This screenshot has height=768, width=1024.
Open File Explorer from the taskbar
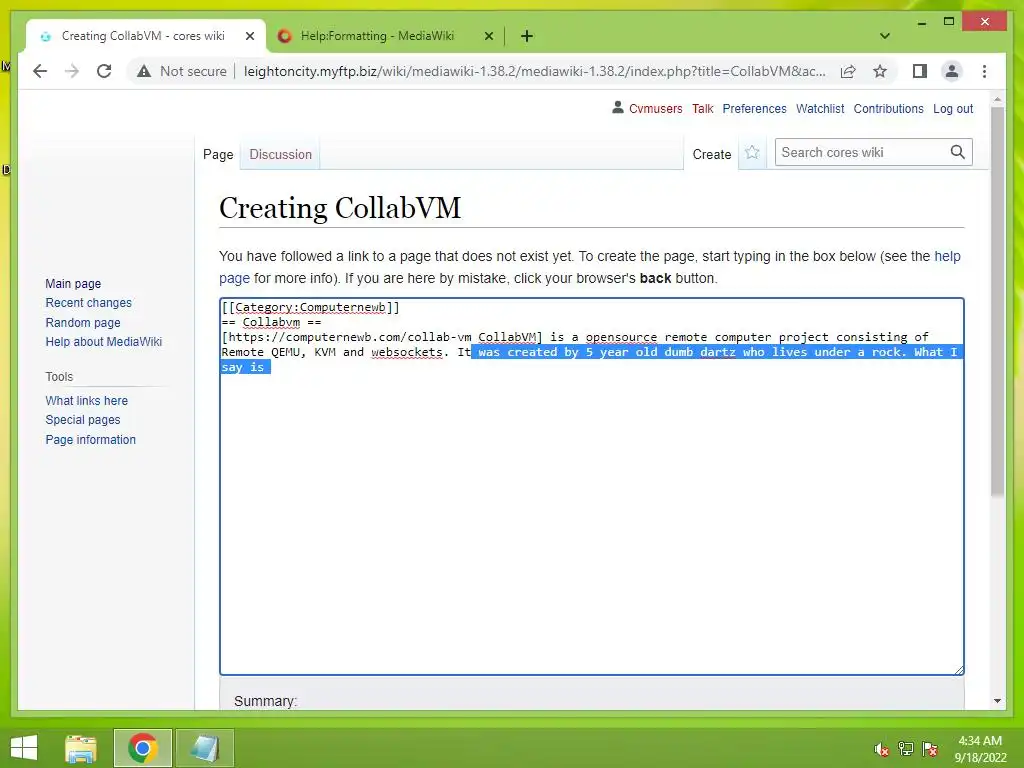pyautogui.click(x=81, y=748)
